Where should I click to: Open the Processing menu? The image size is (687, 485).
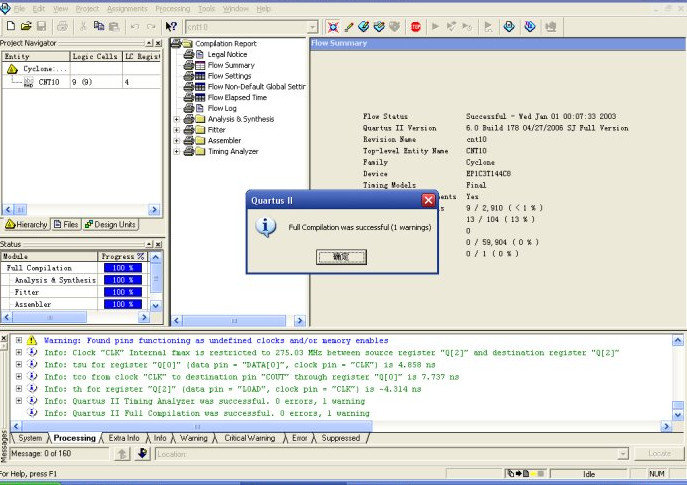click(x=173, y=9)
